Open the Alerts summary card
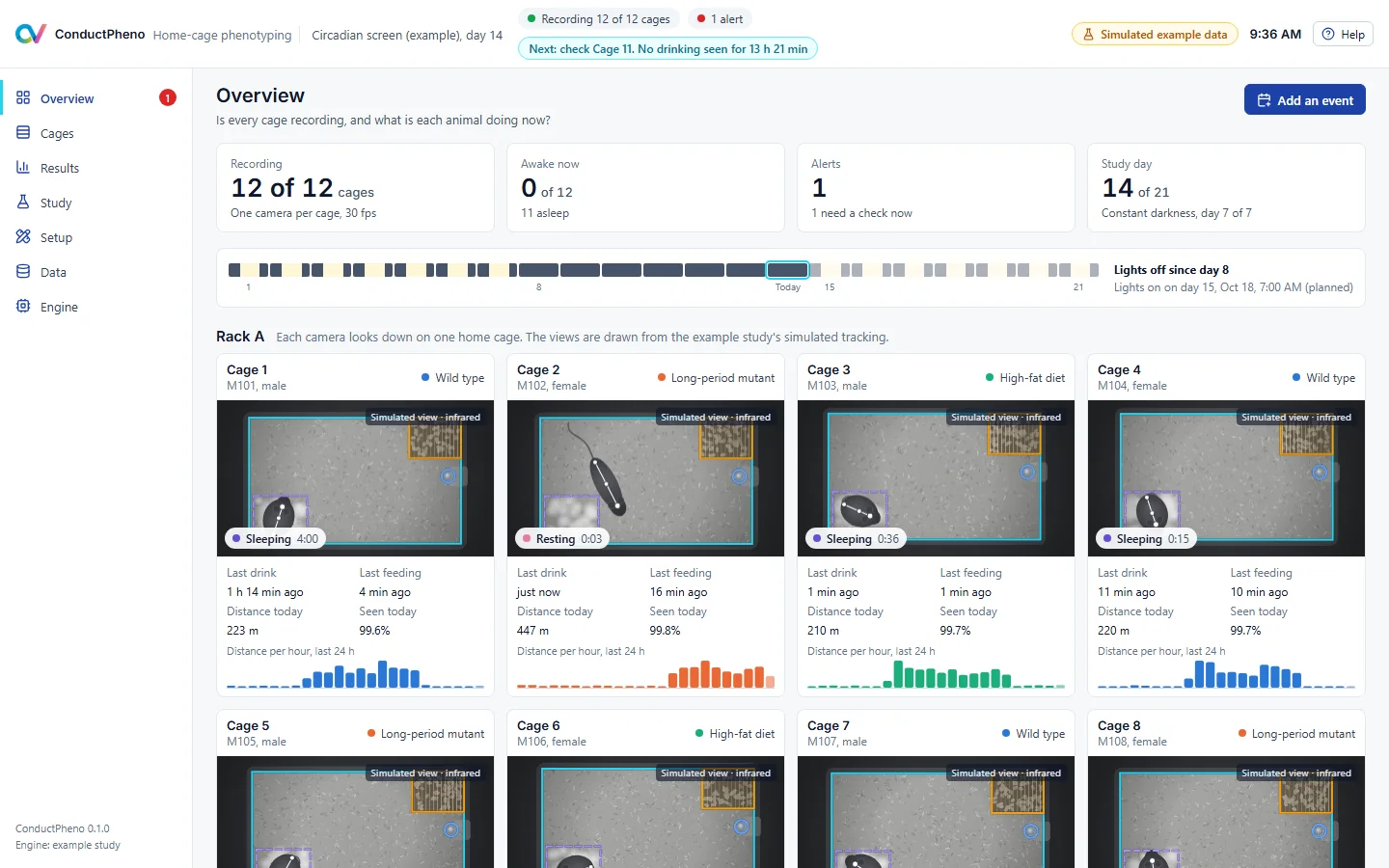Viewport: 1389px width, 868px height. point(936,188)
